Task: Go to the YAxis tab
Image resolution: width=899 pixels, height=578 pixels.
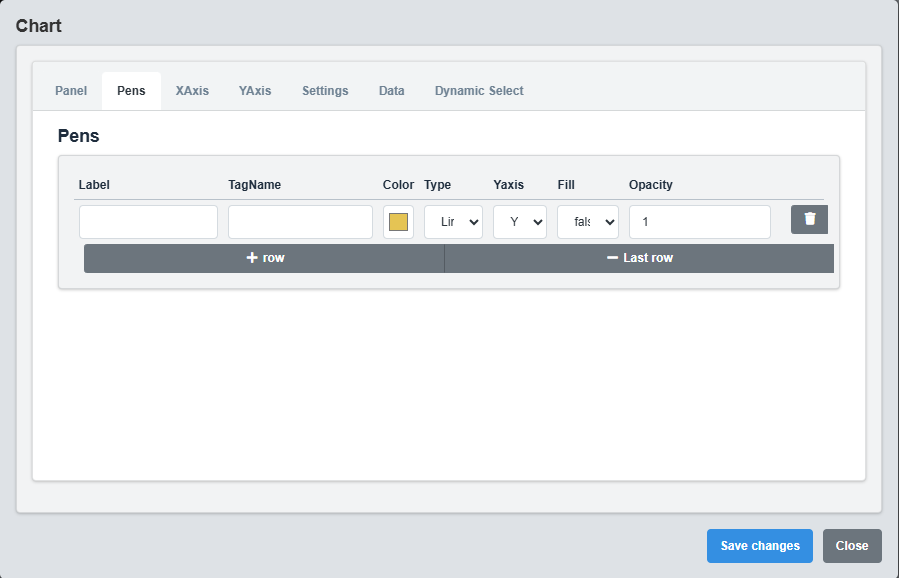Action: click(255, 91)
